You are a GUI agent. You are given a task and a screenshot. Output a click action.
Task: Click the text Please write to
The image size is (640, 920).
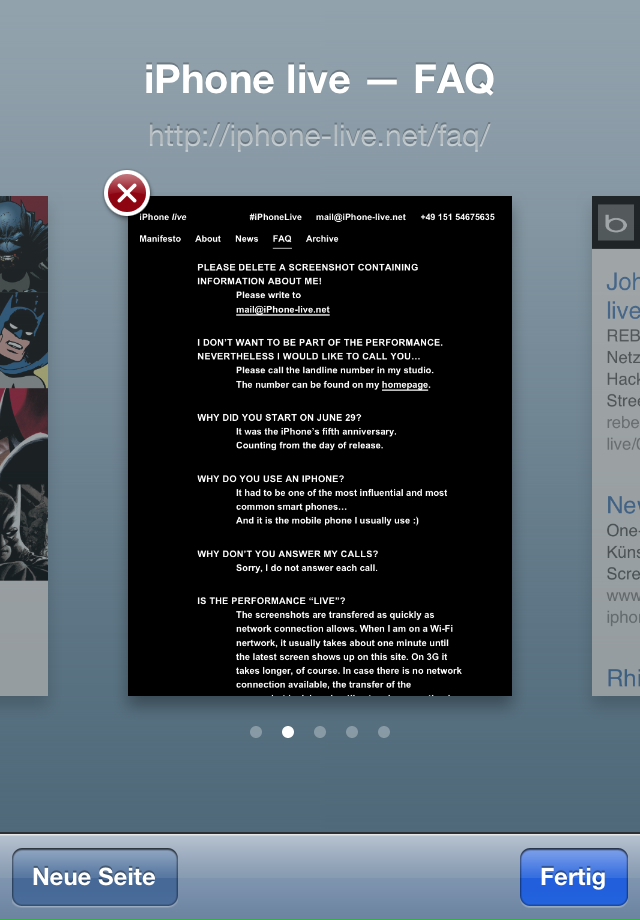point(268,295)
